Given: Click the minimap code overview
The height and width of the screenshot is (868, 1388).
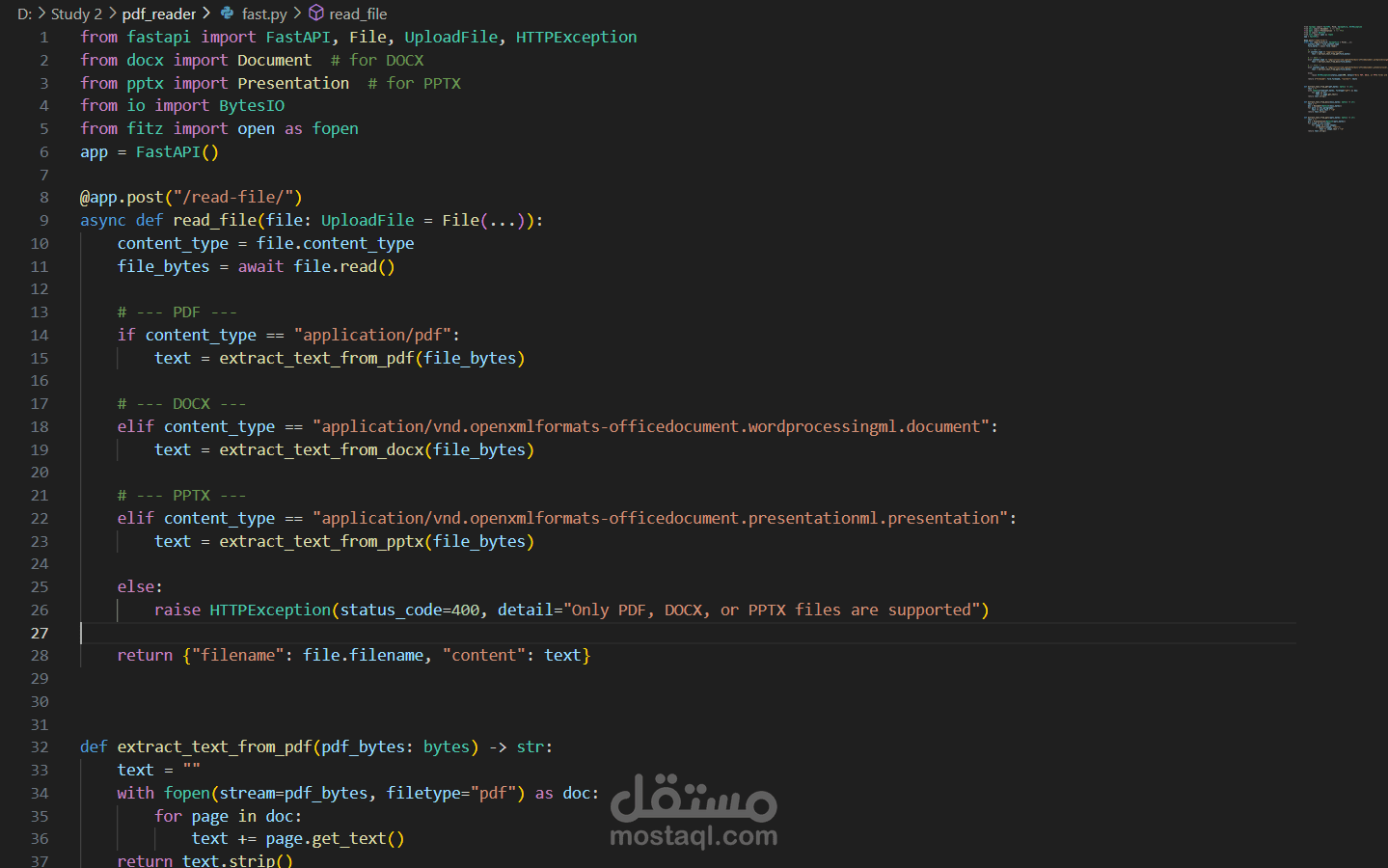Looking at the screenshot, I should [1345, 79].
